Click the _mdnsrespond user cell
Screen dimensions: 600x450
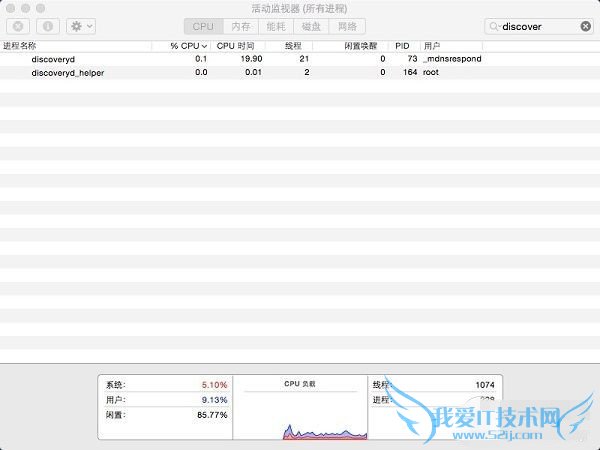click(452, 59)
